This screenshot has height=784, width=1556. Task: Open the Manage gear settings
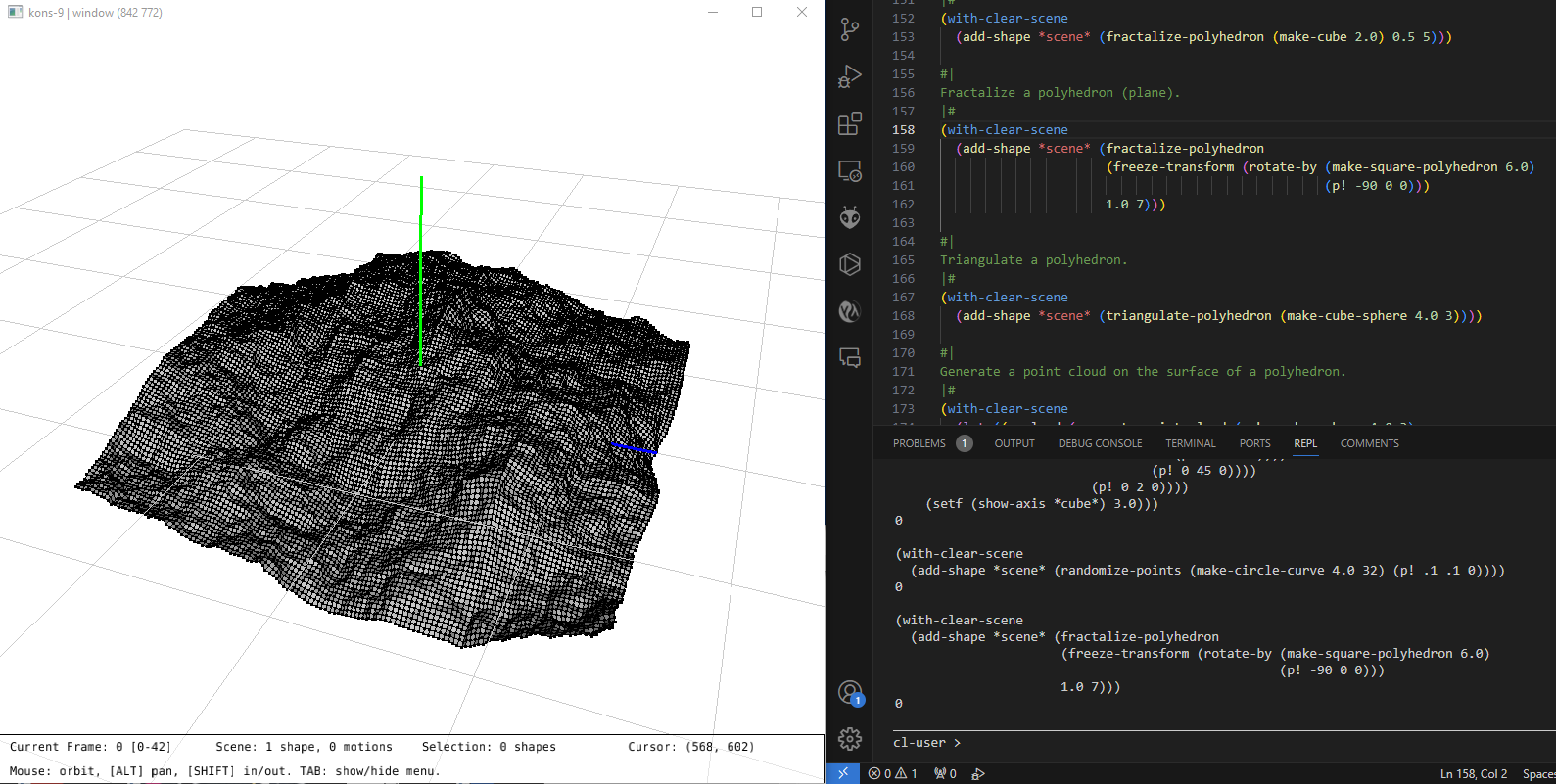[x=849, y=739]
